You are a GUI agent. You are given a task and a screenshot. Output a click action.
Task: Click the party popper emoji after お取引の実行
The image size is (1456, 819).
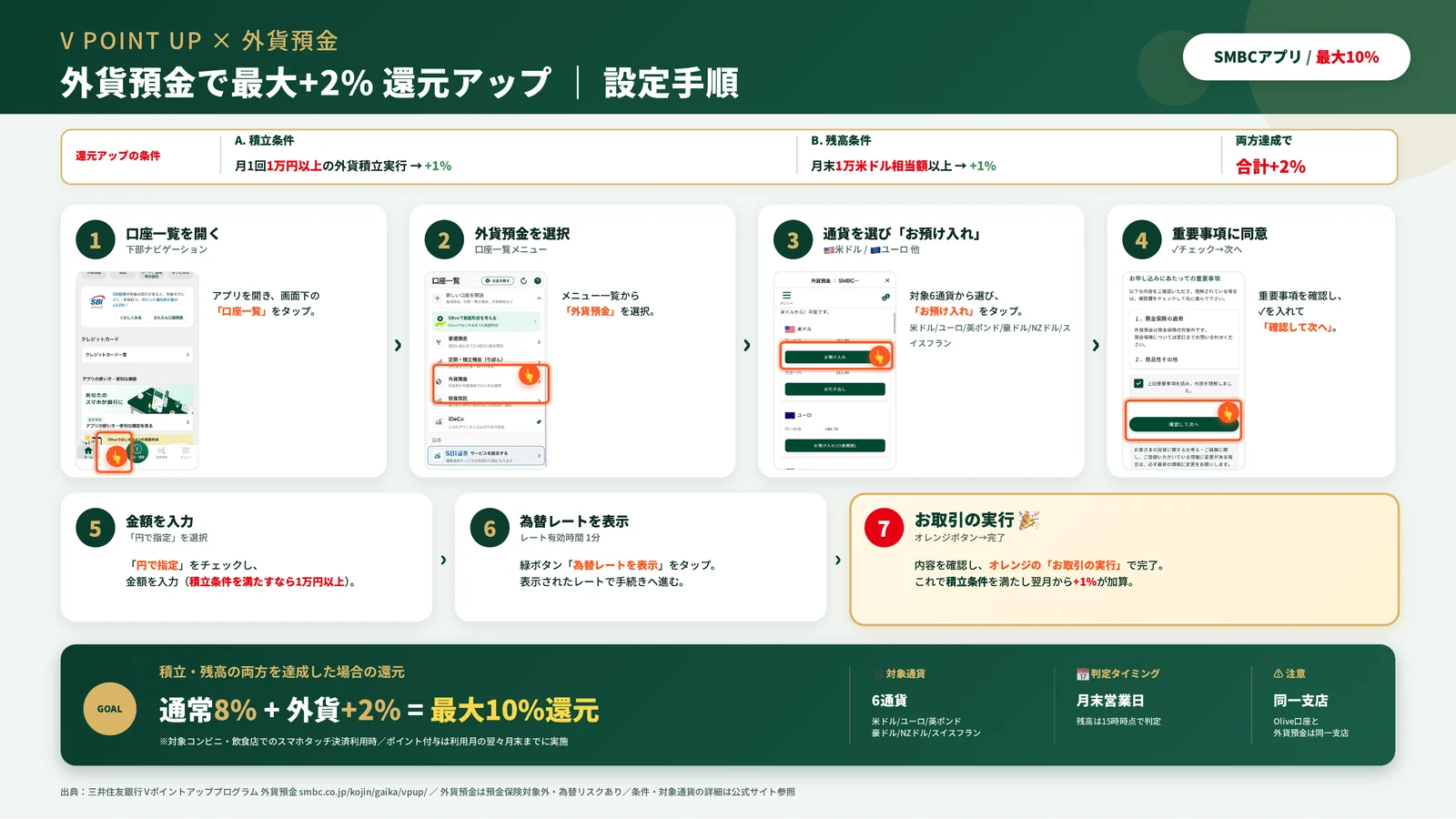pyautogui.click(x=1028, y=520)
